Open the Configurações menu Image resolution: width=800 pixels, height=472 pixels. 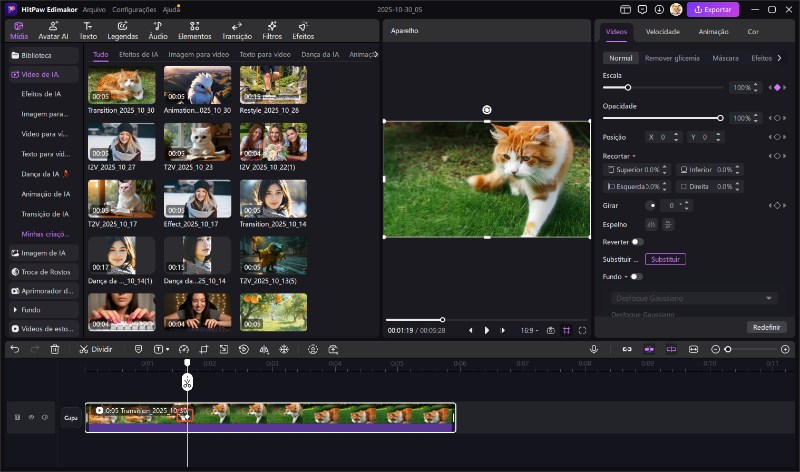tap(134, 9)
